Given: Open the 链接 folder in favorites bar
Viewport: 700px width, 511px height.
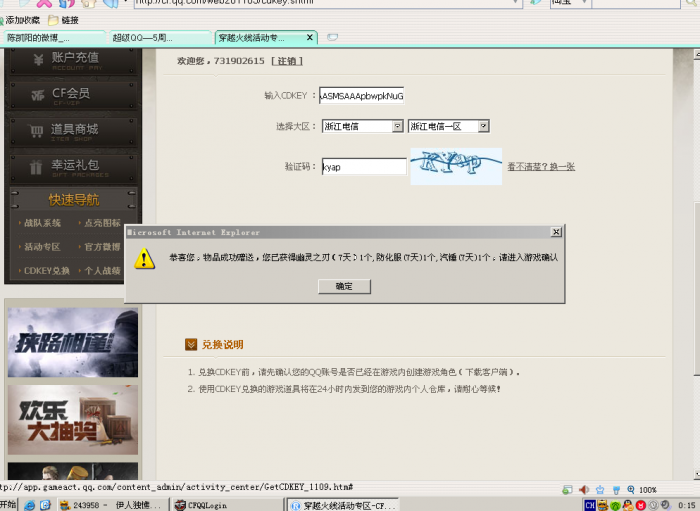Looking at the screenshot, I should [63, 20].
